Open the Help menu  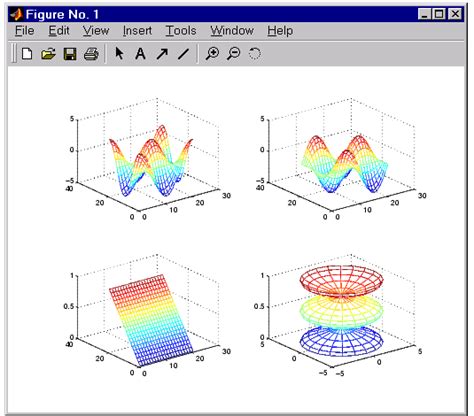click(x=280, y=31)
